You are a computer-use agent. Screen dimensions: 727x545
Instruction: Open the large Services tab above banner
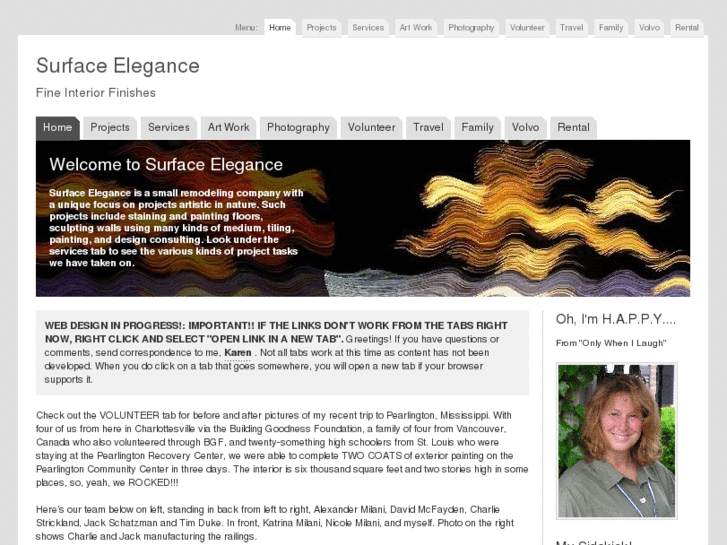169,128
